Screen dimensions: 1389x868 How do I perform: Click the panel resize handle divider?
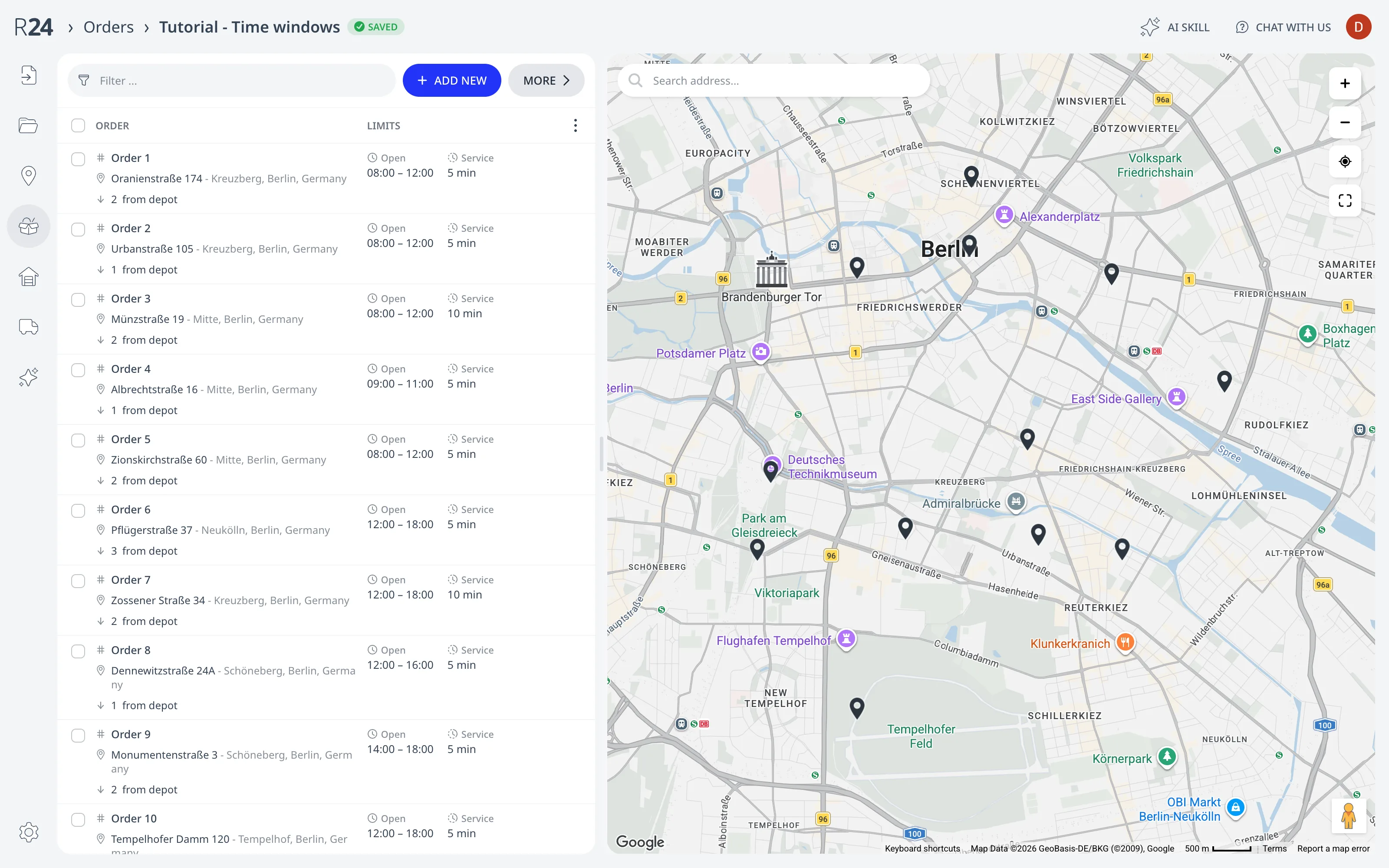click(601, 454)
